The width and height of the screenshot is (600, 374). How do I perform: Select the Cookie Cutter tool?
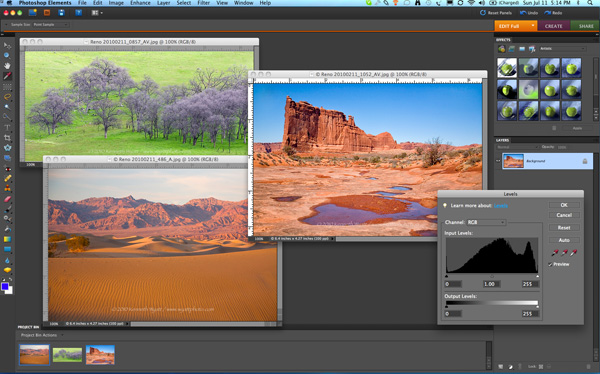pyautogui.click(x=7, y=148)
